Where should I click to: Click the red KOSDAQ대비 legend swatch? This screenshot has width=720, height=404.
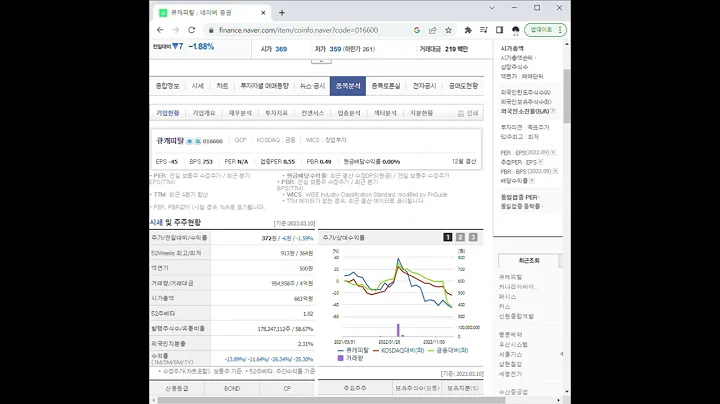click(376, 350)
